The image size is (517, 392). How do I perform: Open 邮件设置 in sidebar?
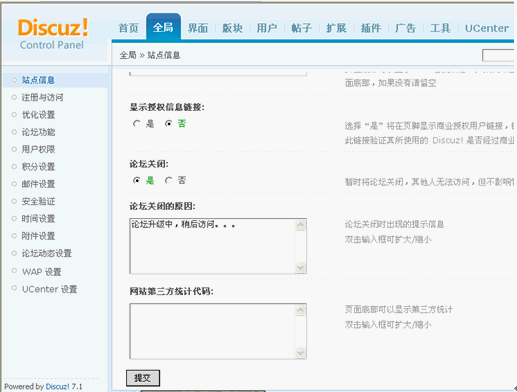click(x=38, y=184)
